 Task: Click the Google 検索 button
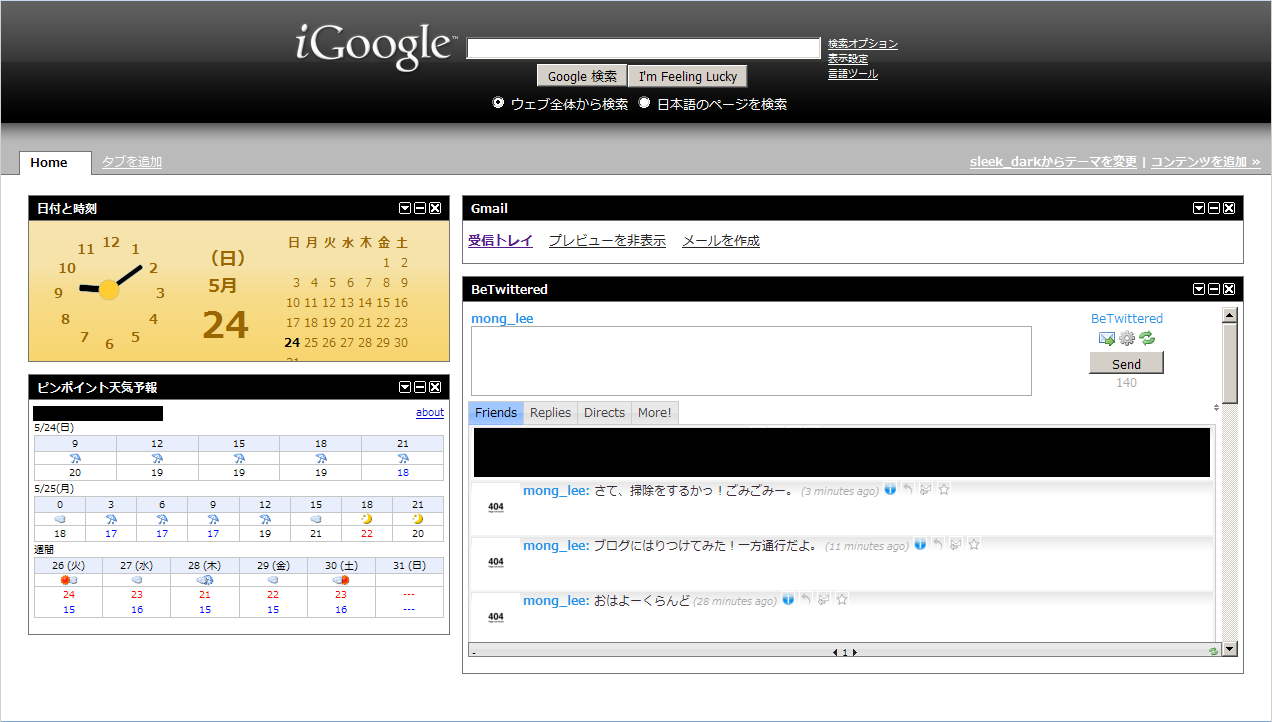click(582, 76)
